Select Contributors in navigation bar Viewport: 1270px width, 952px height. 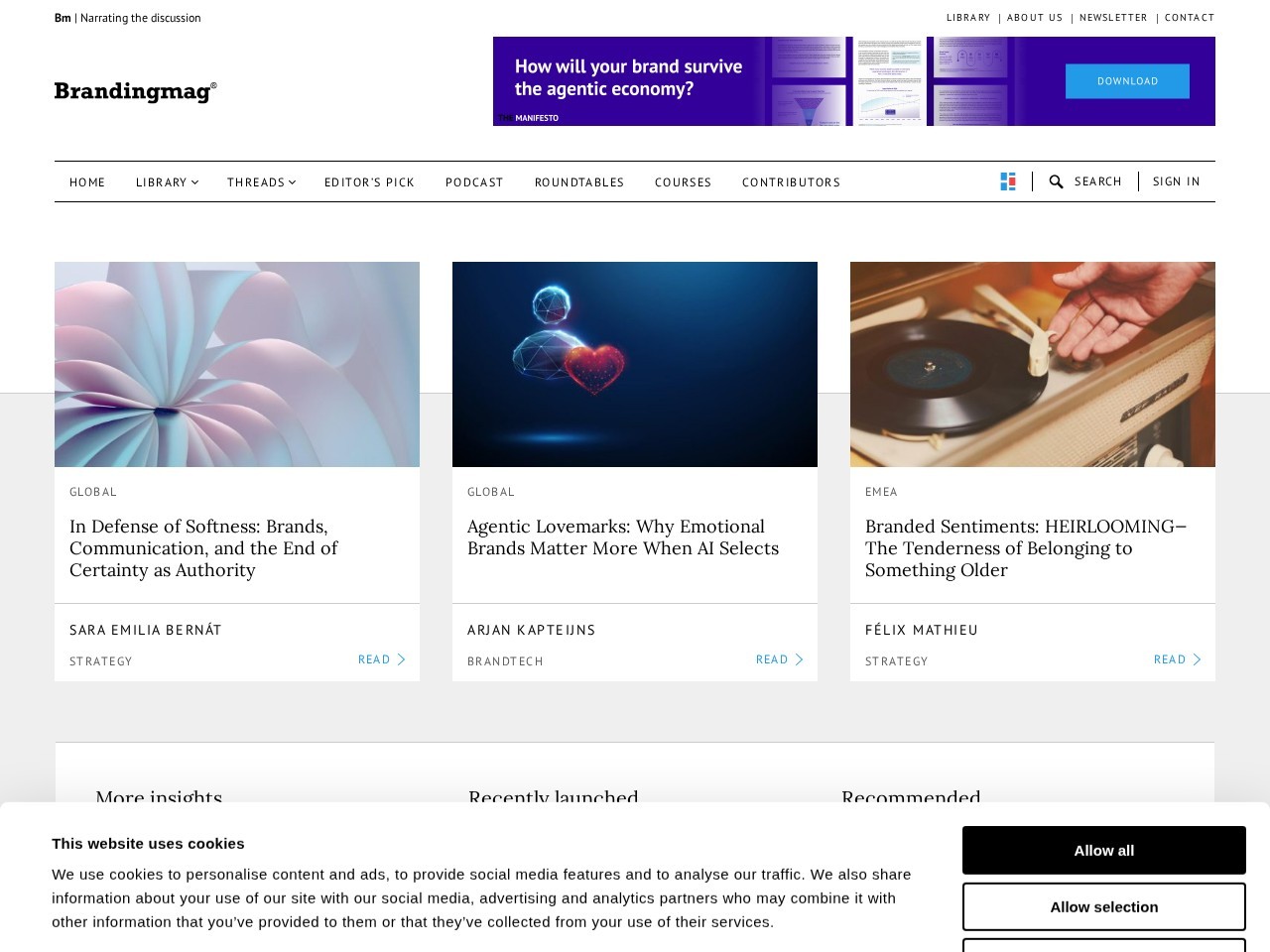791,182
